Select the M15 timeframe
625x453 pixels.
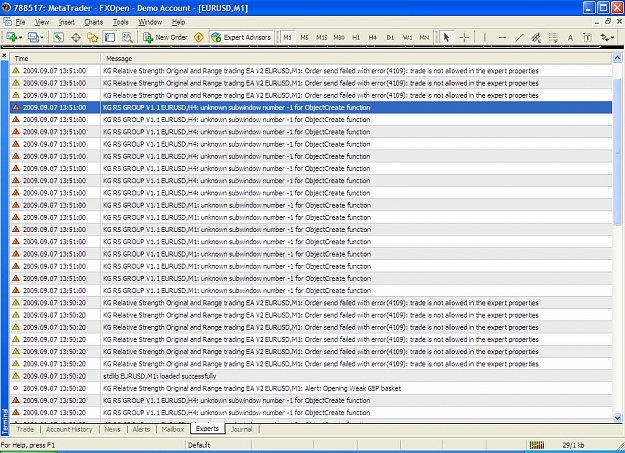point(322,37)
